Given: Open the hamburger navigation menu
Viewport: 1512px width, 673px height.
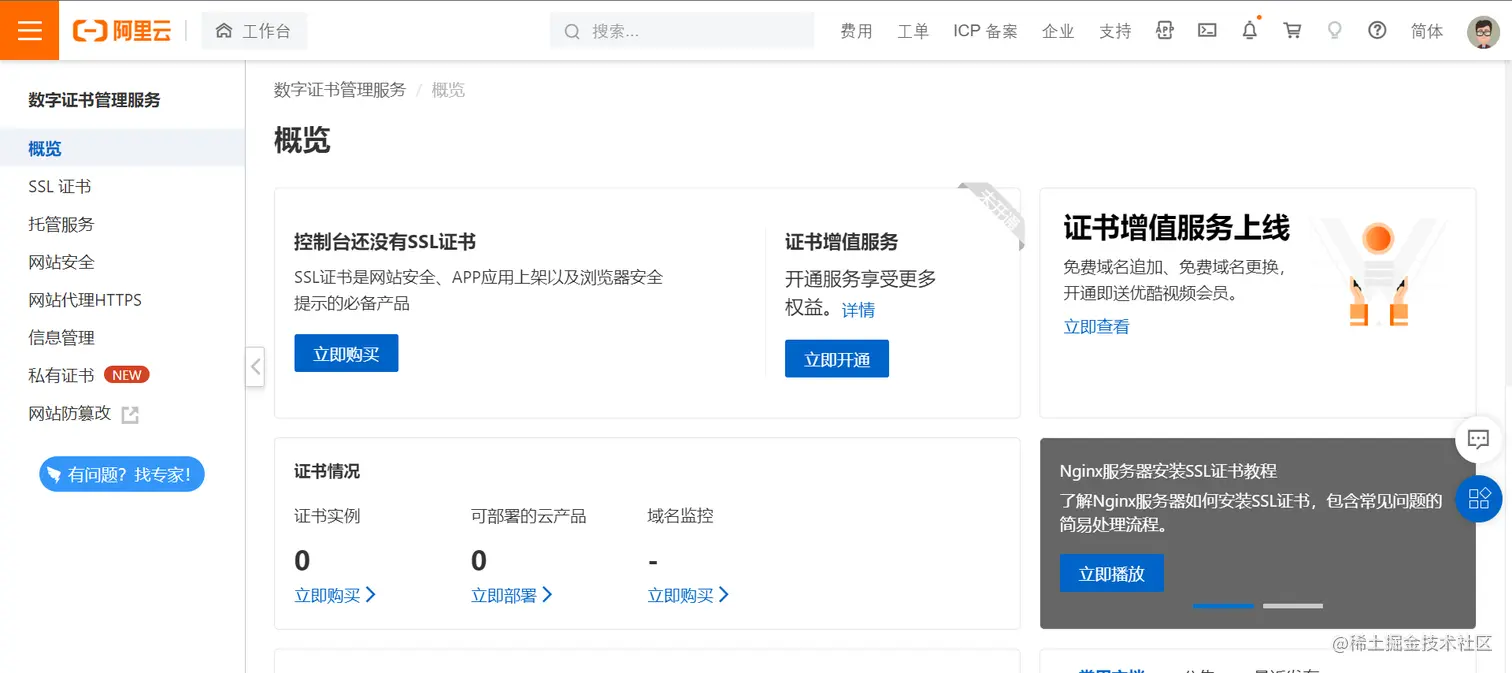Looking at the screenshot, I should (30, 30).
